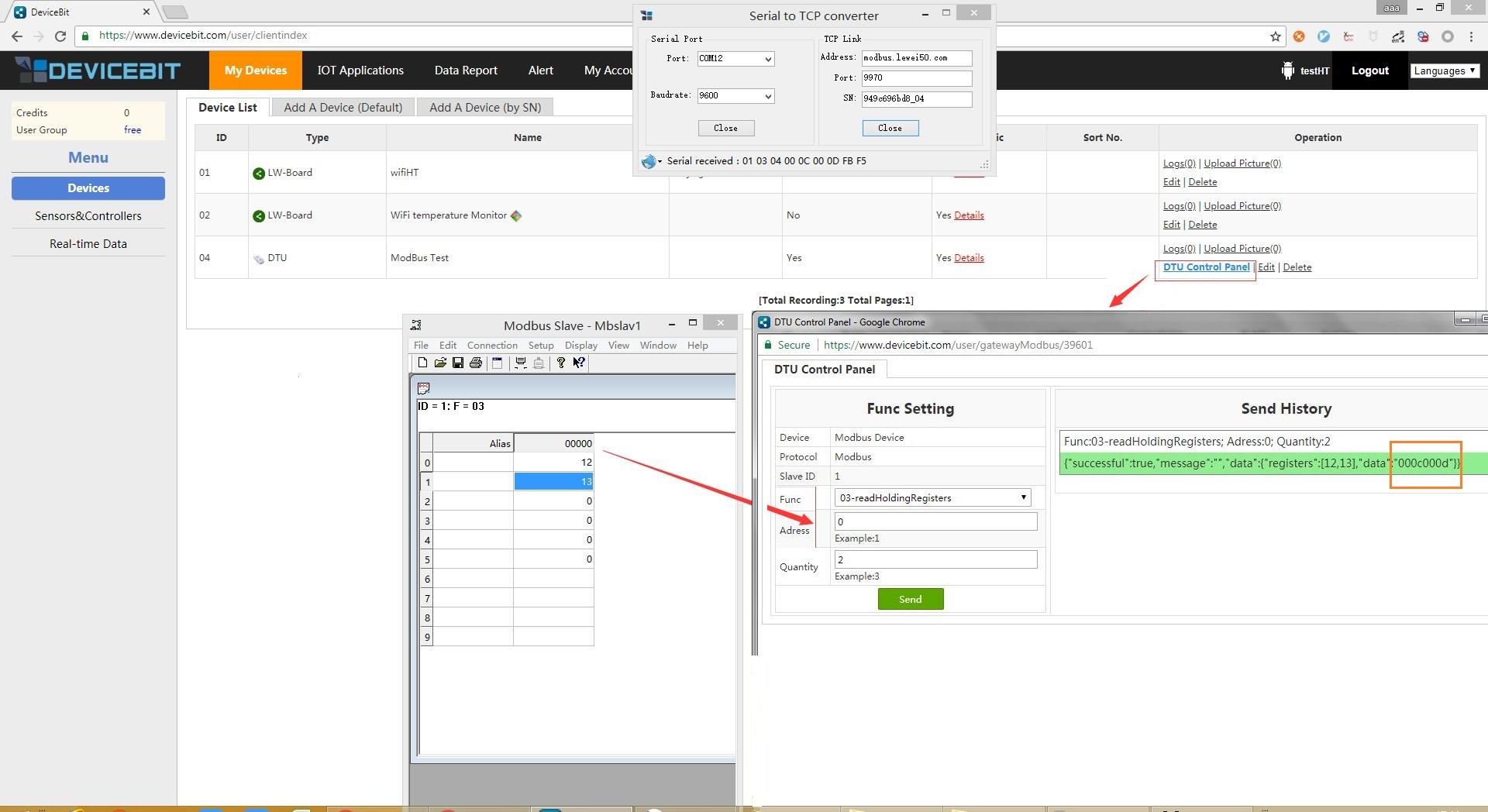Screen dimensions: 1488x812
Task: Click the Android icon next to testHT
Action: (1287, 71)
